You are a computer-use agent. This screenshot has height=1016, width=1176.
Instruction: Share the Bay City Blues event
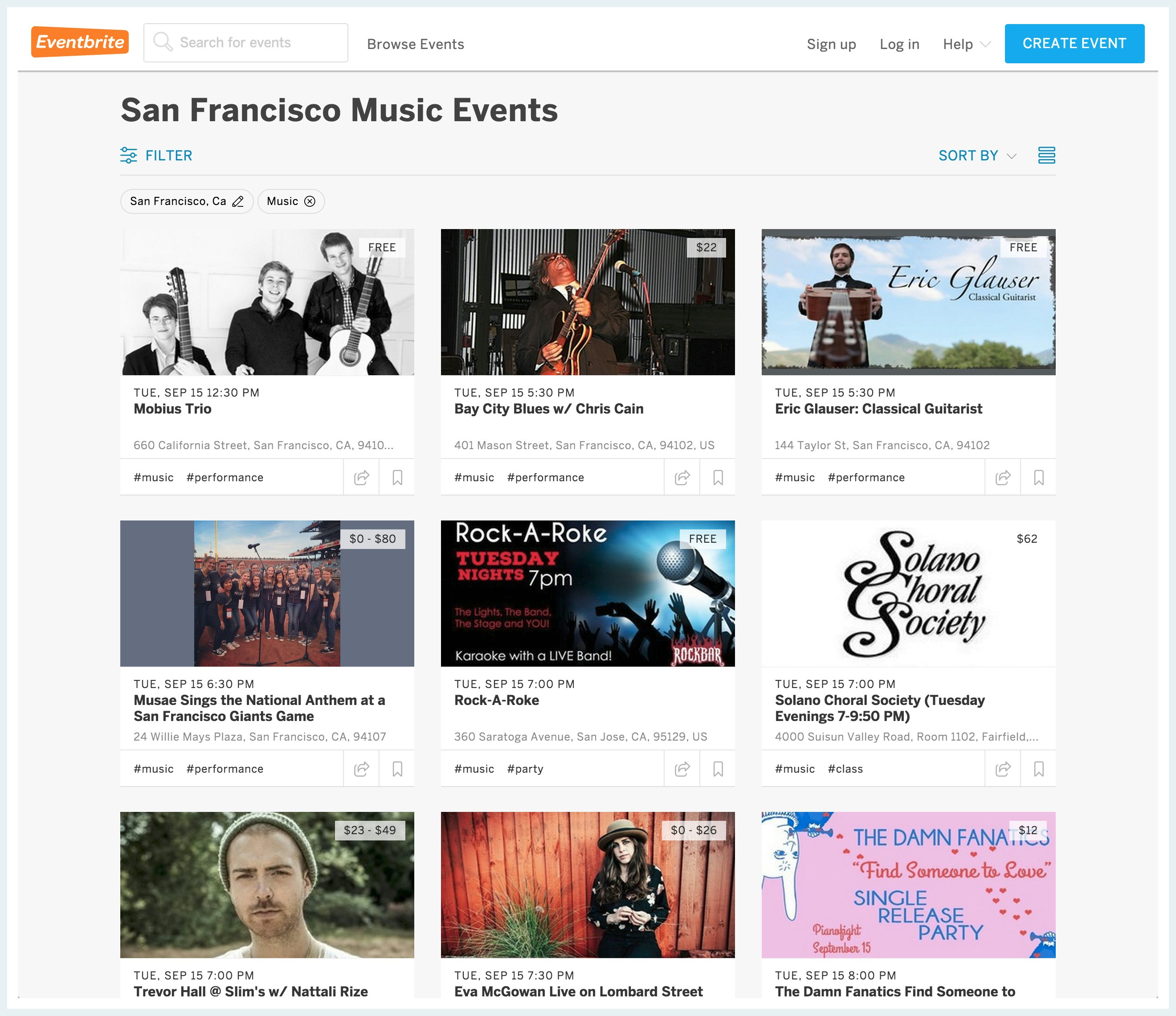[x=682, y=478]
